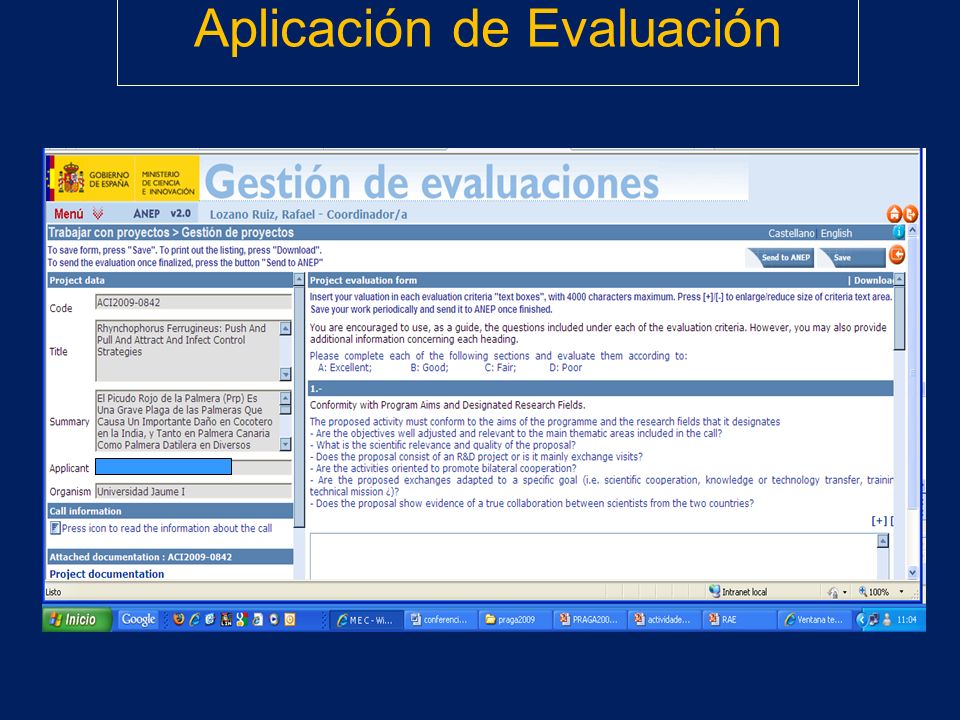
Task: Click evaluation form panel scroll up arrow
Action: [899, 279]
